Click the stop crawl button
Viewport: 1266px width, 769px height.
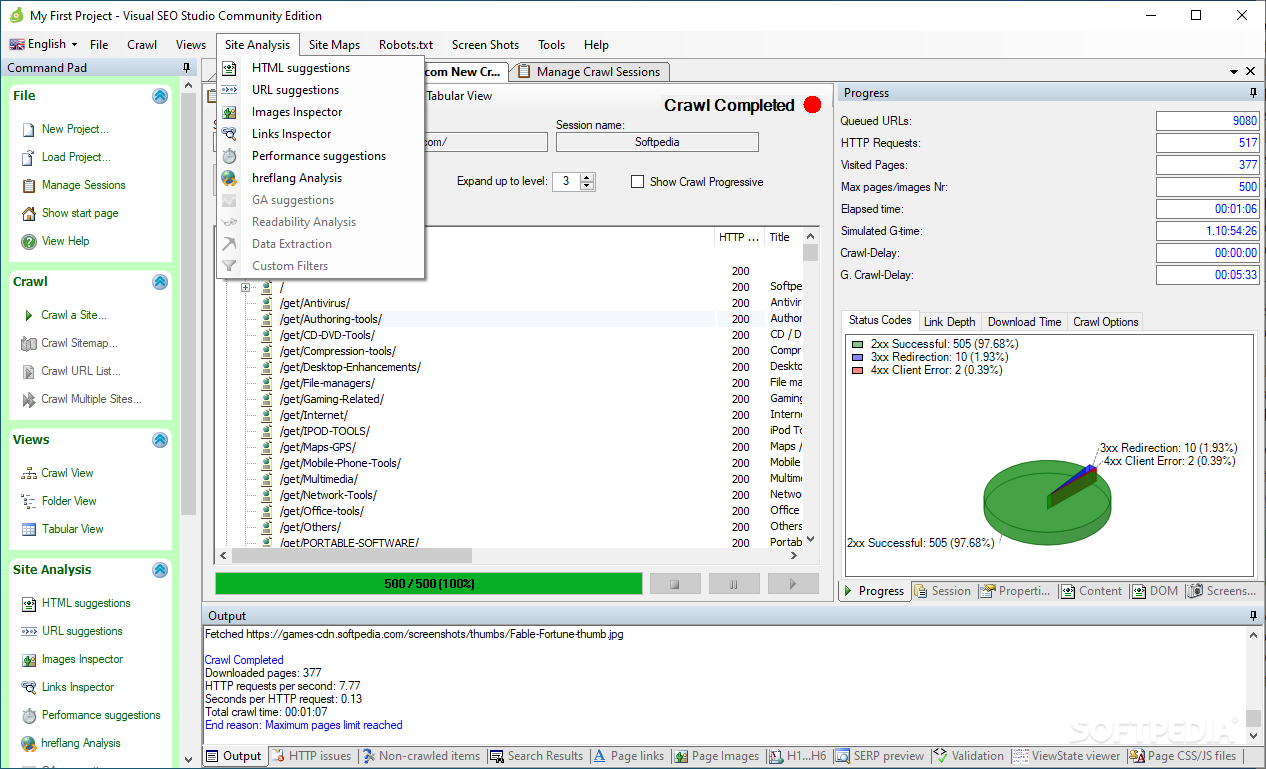tap(675, 583)
